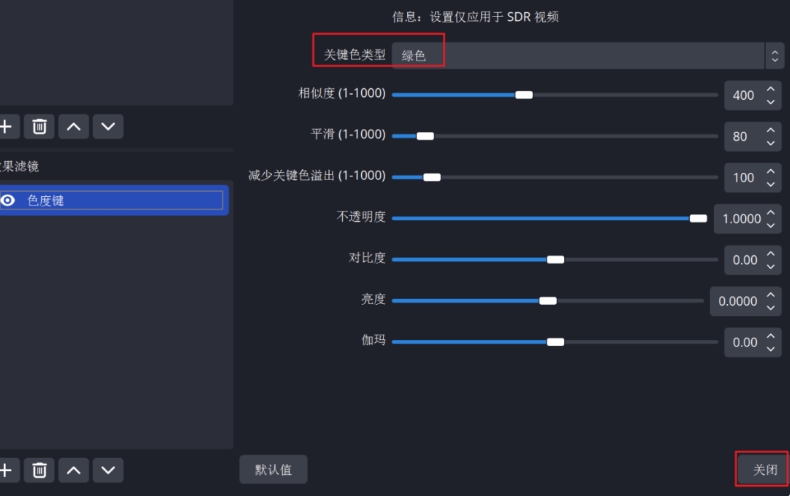This screenshot has width=790, height=496.
Task: Move the 色度键 filter up with bottom arrow
Action: pos(74,470)
